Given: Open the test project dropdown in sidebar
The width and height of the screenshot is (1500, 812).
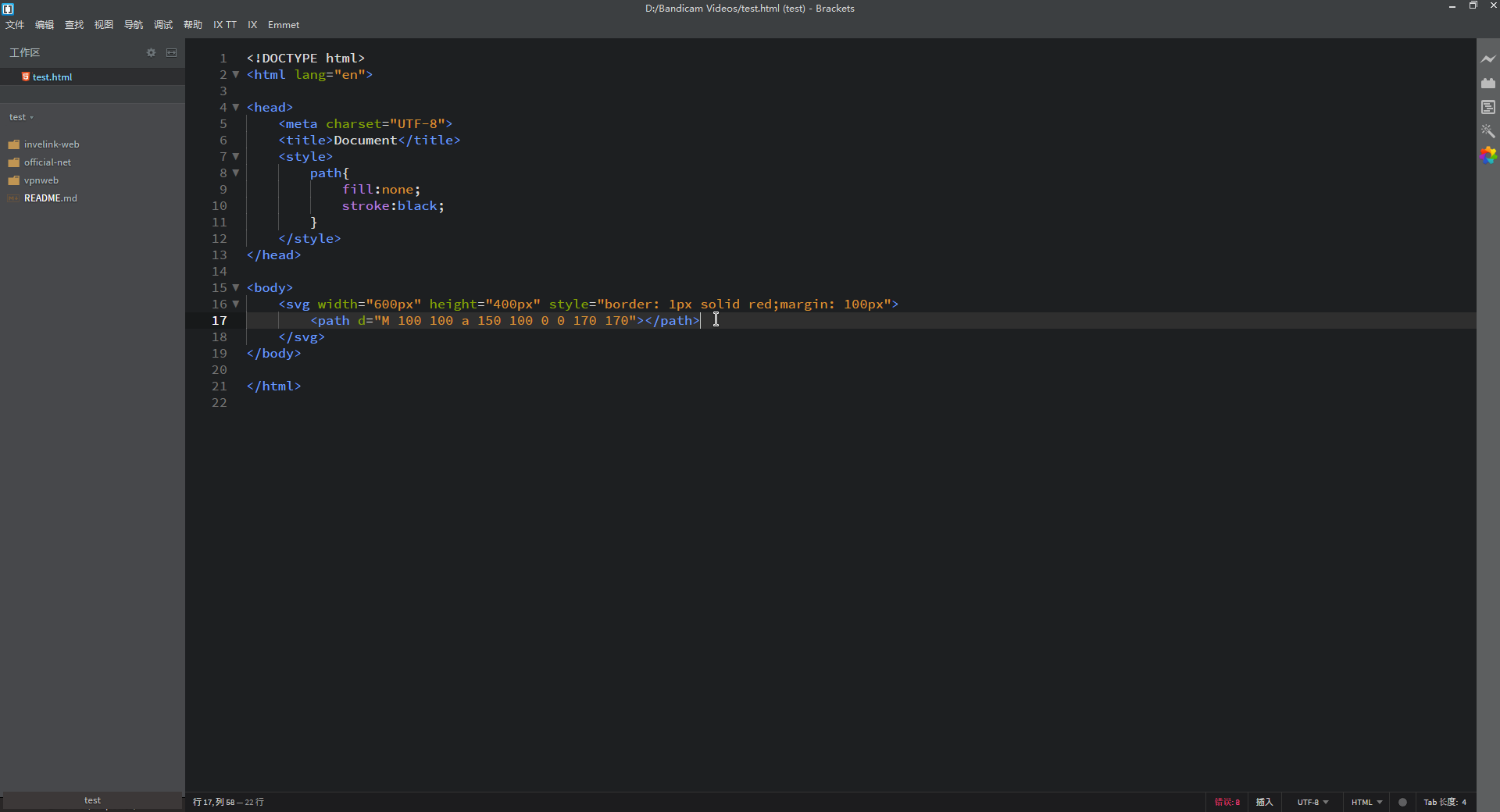Looking at the screenshot, I should (x=21, y=117).
